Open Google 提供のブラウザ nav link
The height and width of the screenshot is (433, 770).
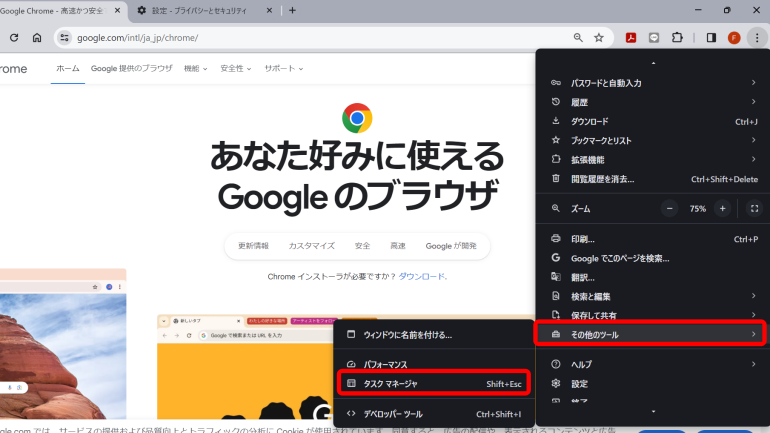pos(132,69)
